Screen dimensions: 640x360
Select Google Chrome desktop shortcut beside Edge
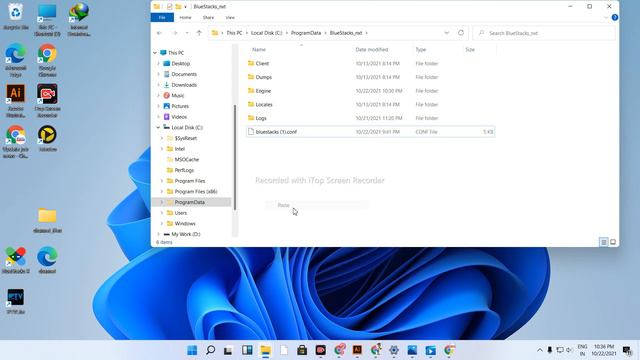[47, 60]
